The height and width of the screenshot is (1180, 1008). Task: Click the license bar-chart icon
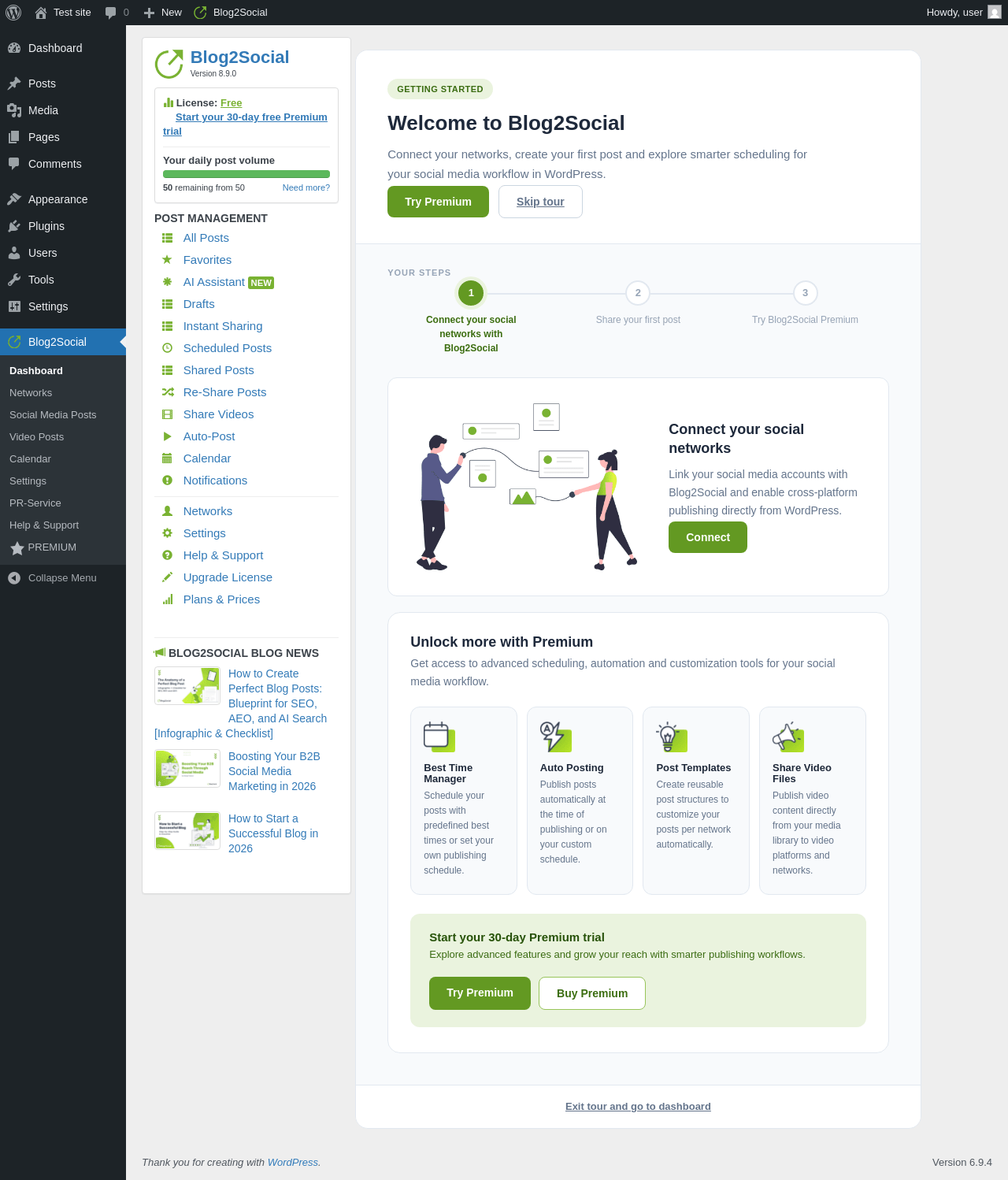[169, 103]
